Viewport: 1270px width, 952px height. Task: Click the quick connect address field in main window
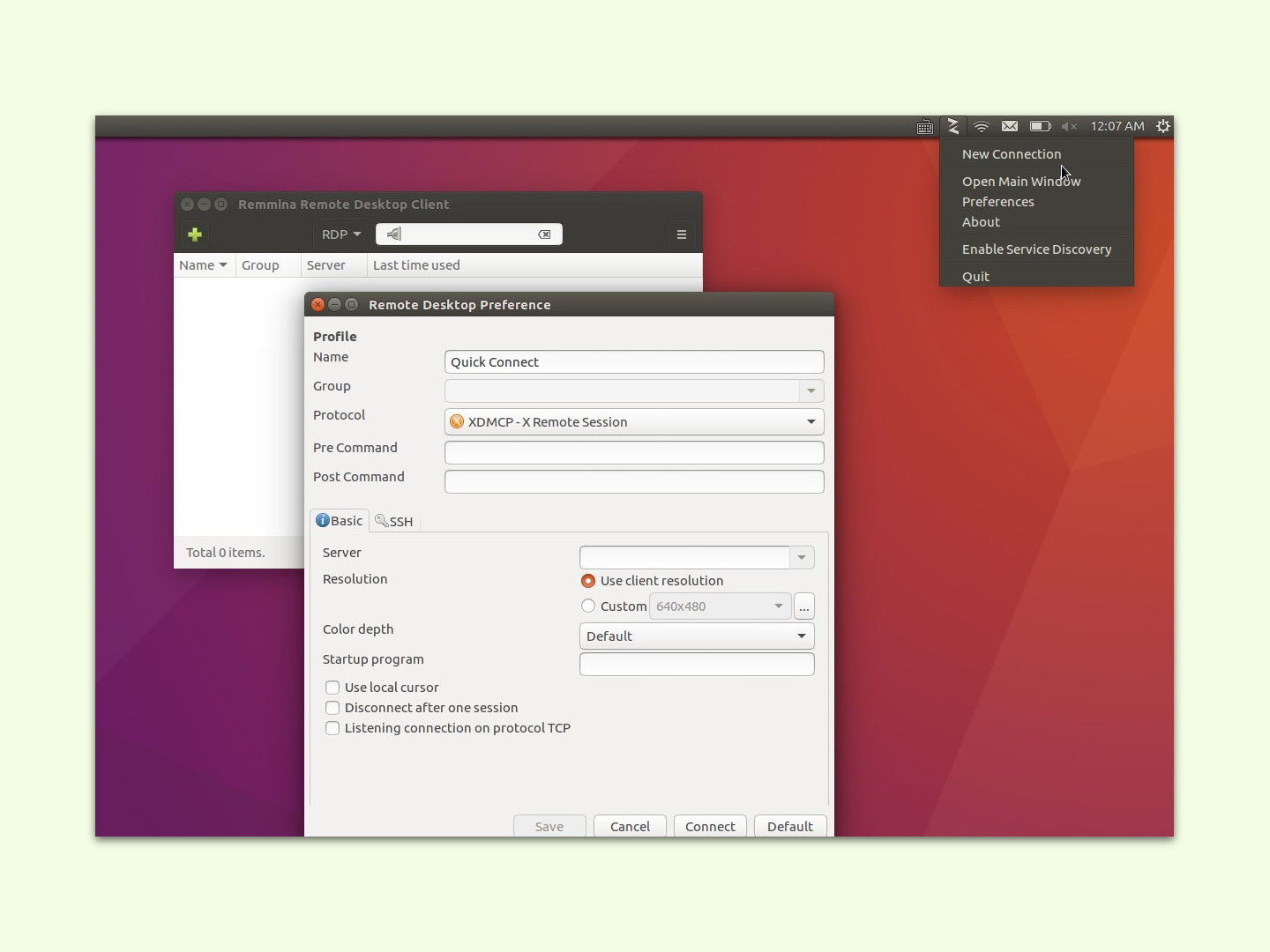pos(469,234)
